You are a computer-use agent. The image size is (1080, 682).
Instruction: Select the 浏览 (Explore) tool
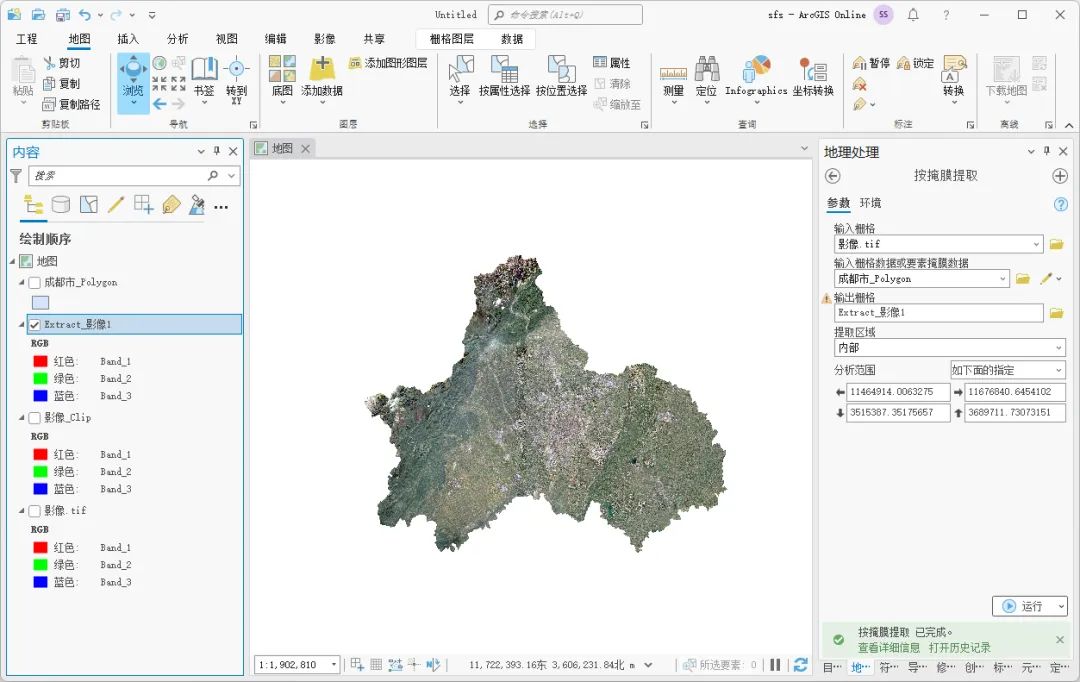pyautogui.click(x=133, y=83)
